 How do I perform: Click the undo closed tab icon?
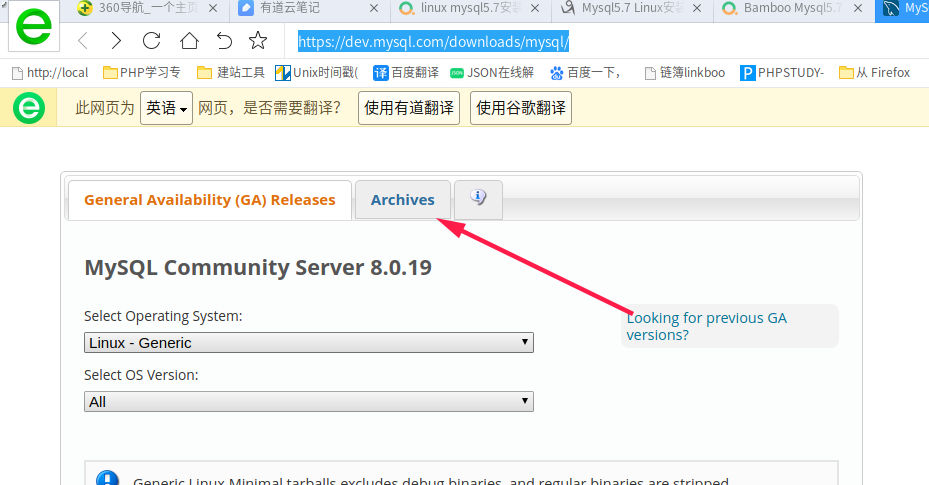coord(224,41)
